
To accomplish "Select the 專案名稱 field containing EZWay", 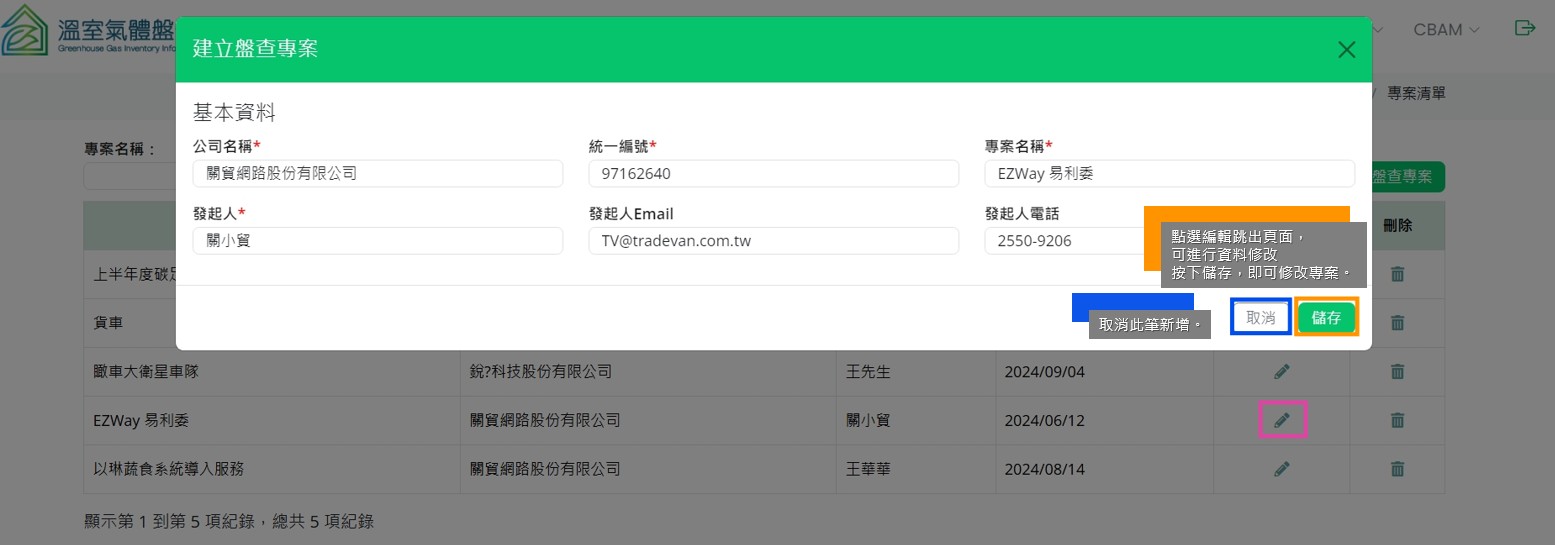I will (1169, 174).
